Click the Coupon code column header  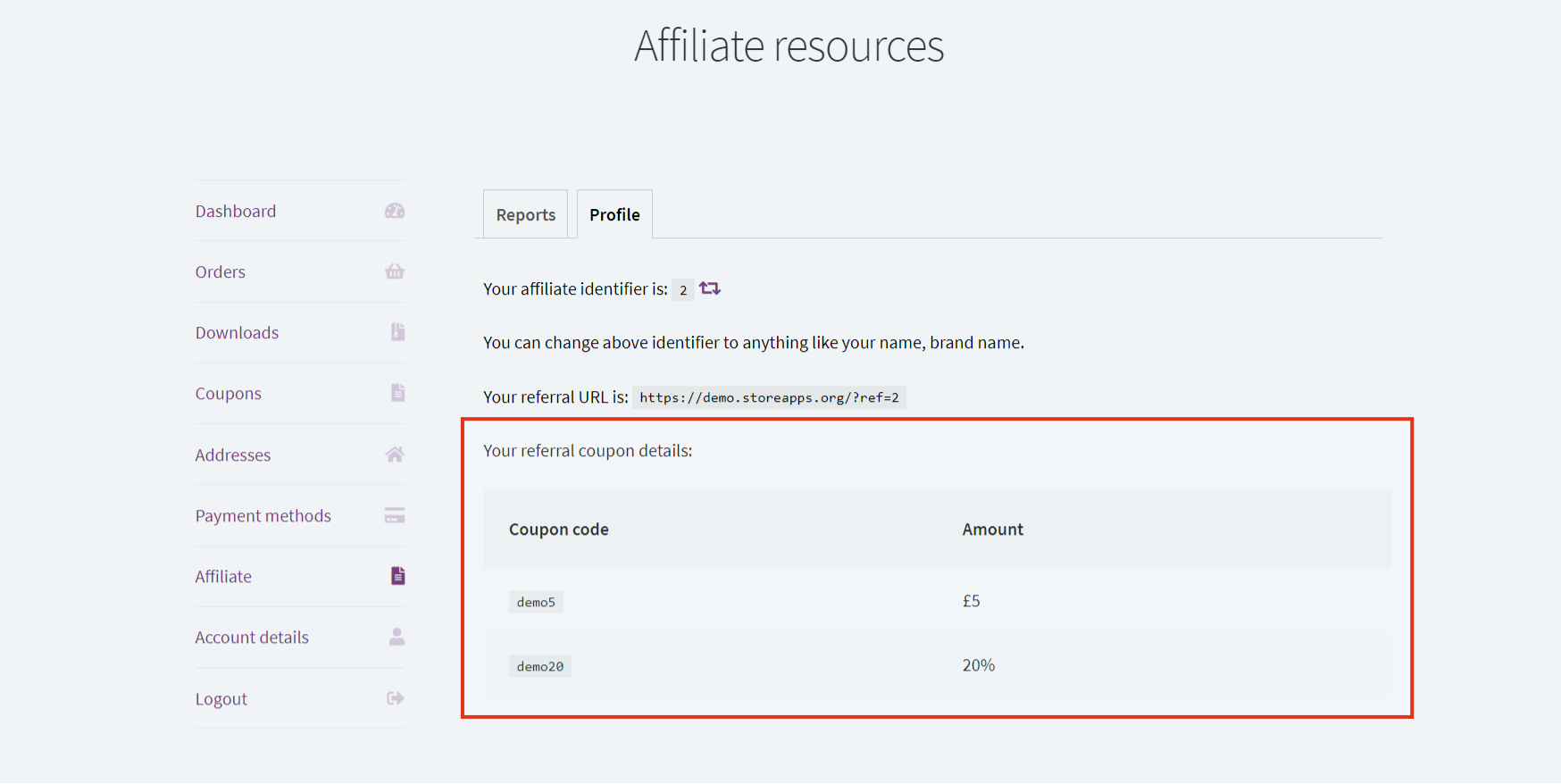[559, 530]
